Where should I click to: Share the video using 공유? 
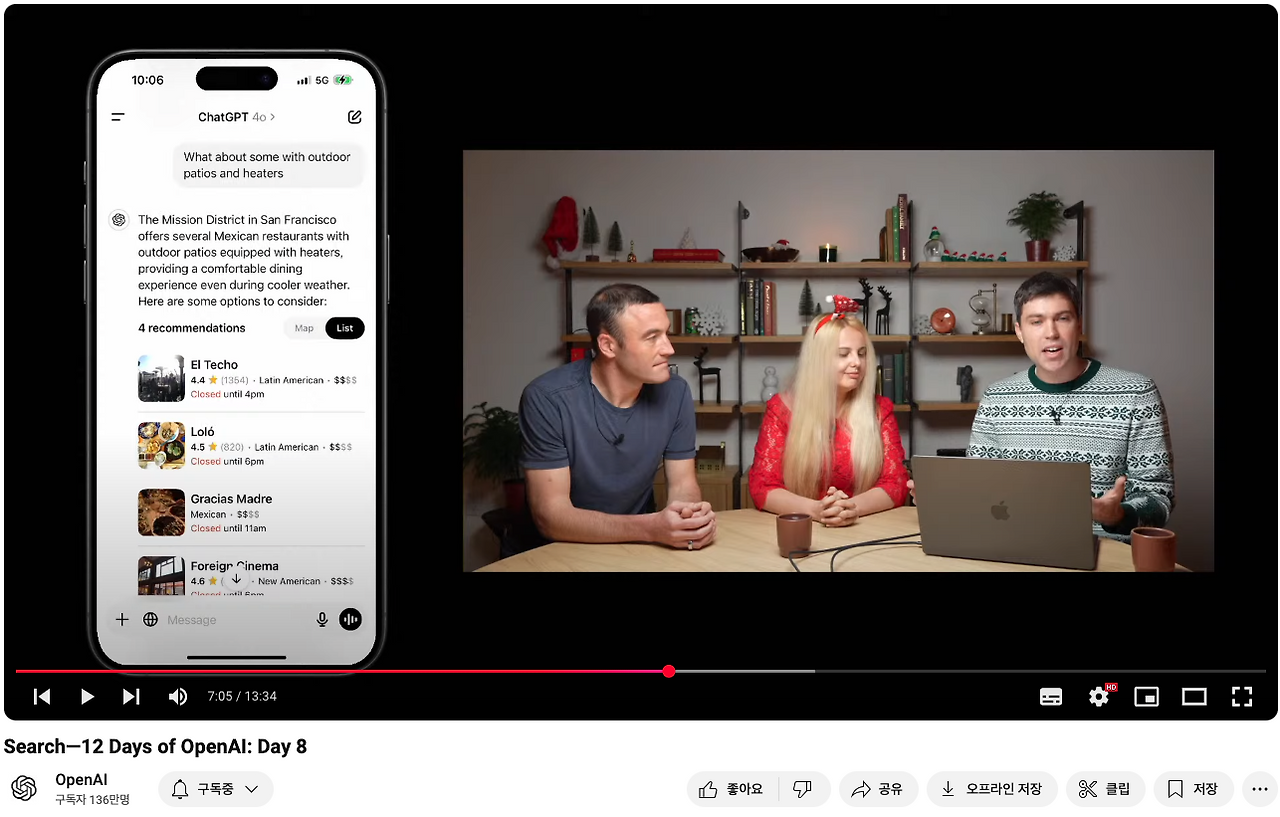pos(877,789)
